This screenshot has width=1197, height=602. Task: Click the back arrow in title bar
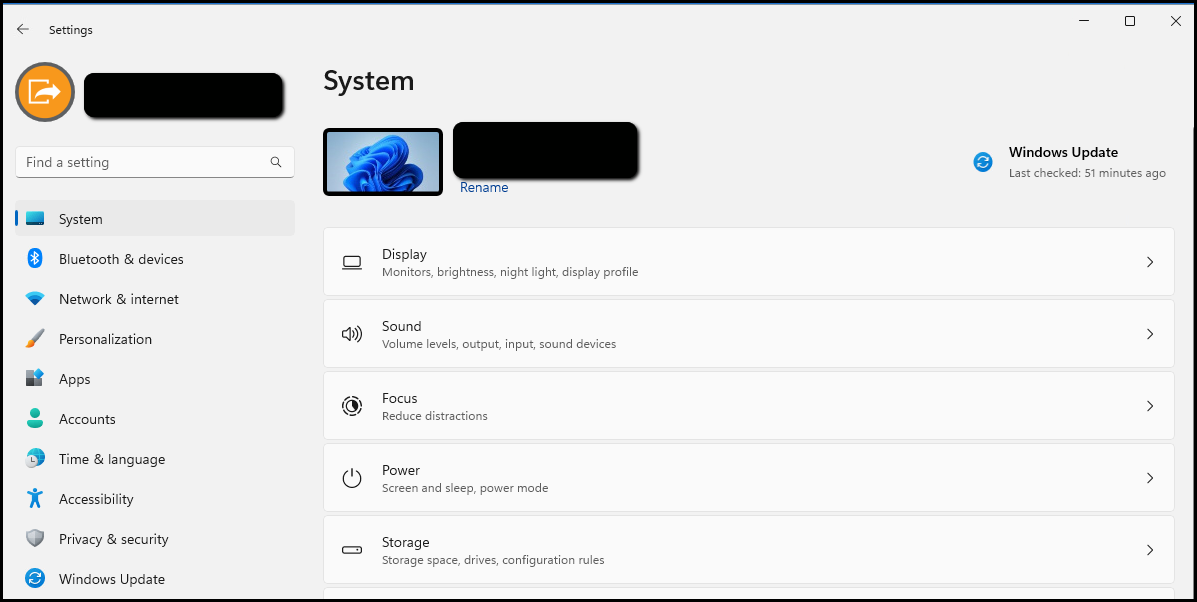tap(23, 30)
